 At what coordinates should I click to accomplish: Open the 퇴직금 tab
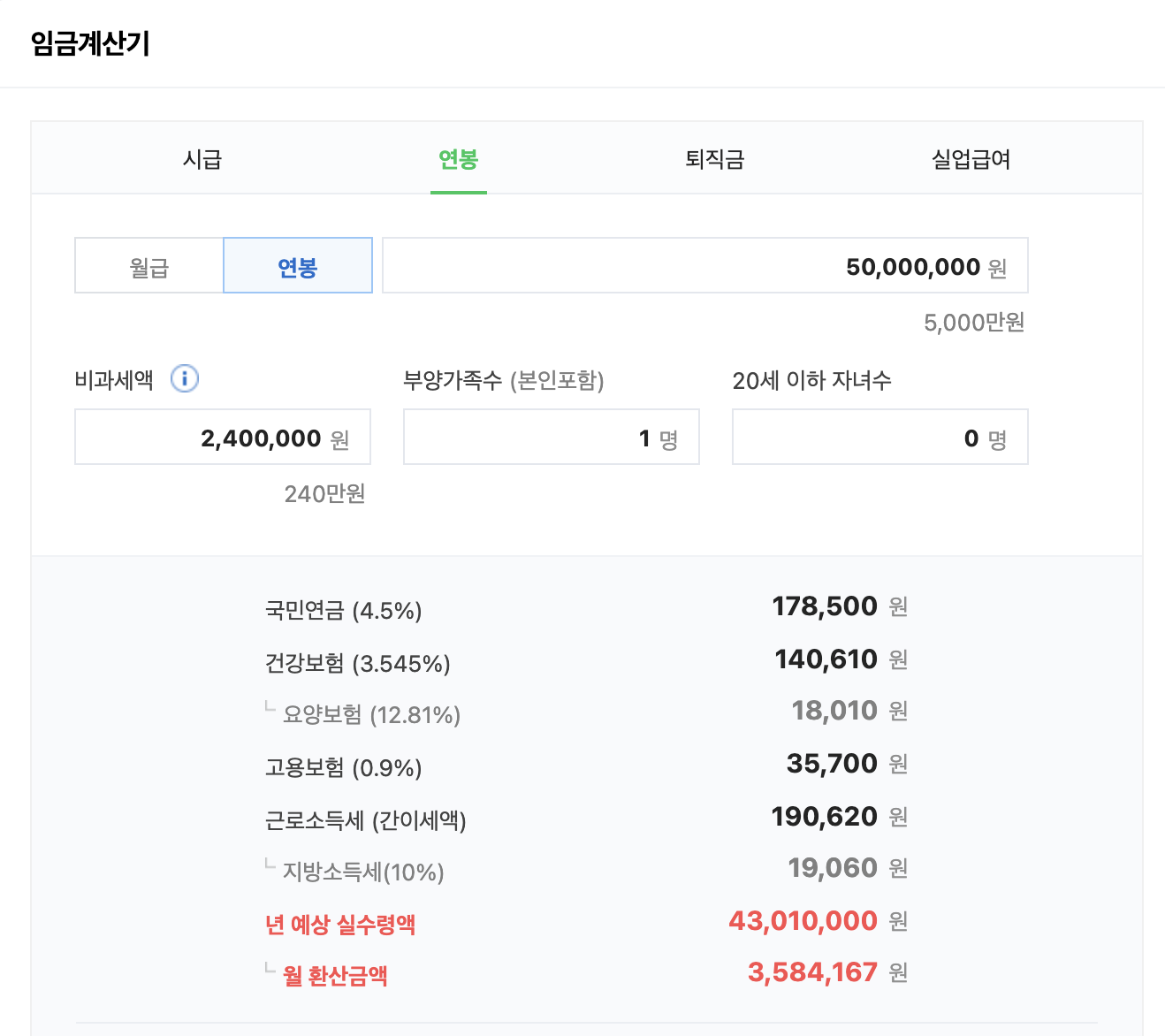coord(714,159)
